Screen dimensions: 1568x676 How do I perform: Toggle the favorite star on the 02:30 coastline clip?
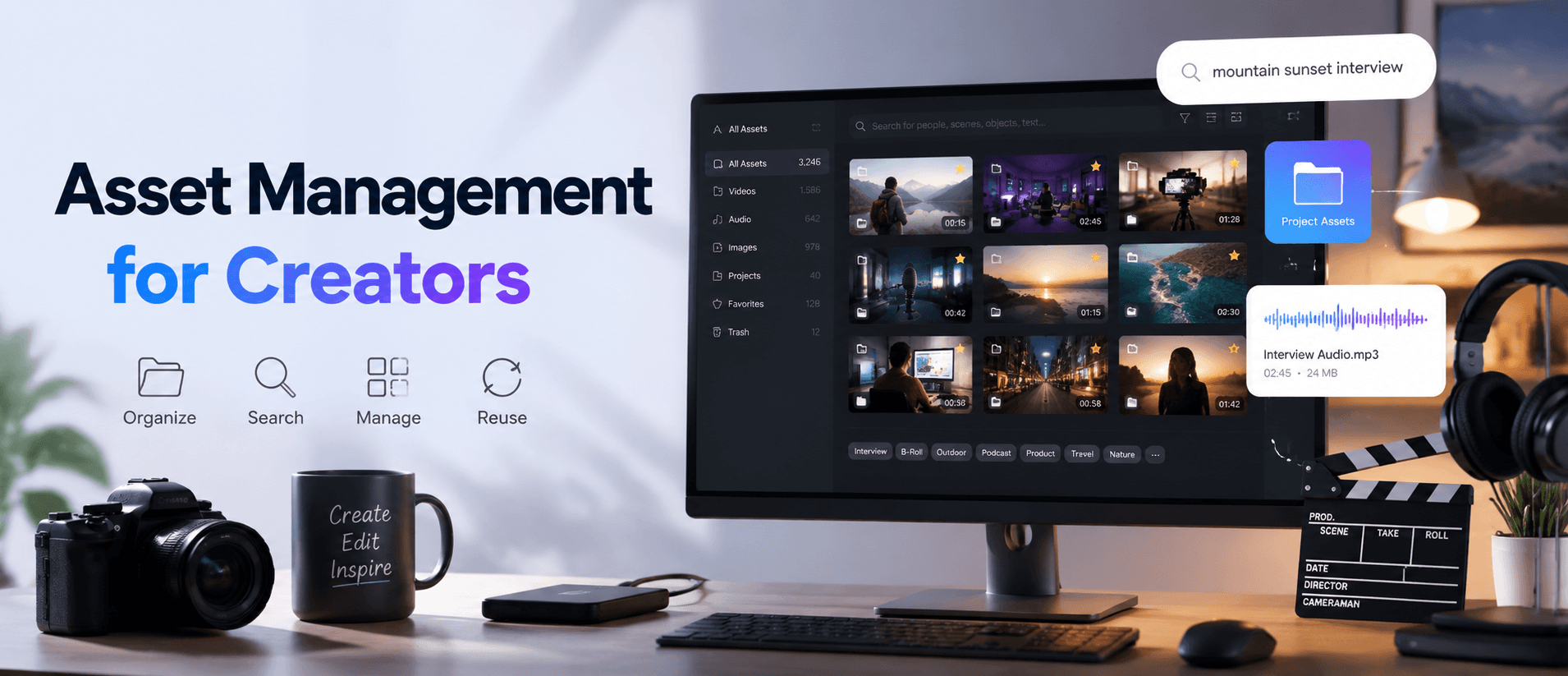pyautogui.click(x=1234, y=255)
